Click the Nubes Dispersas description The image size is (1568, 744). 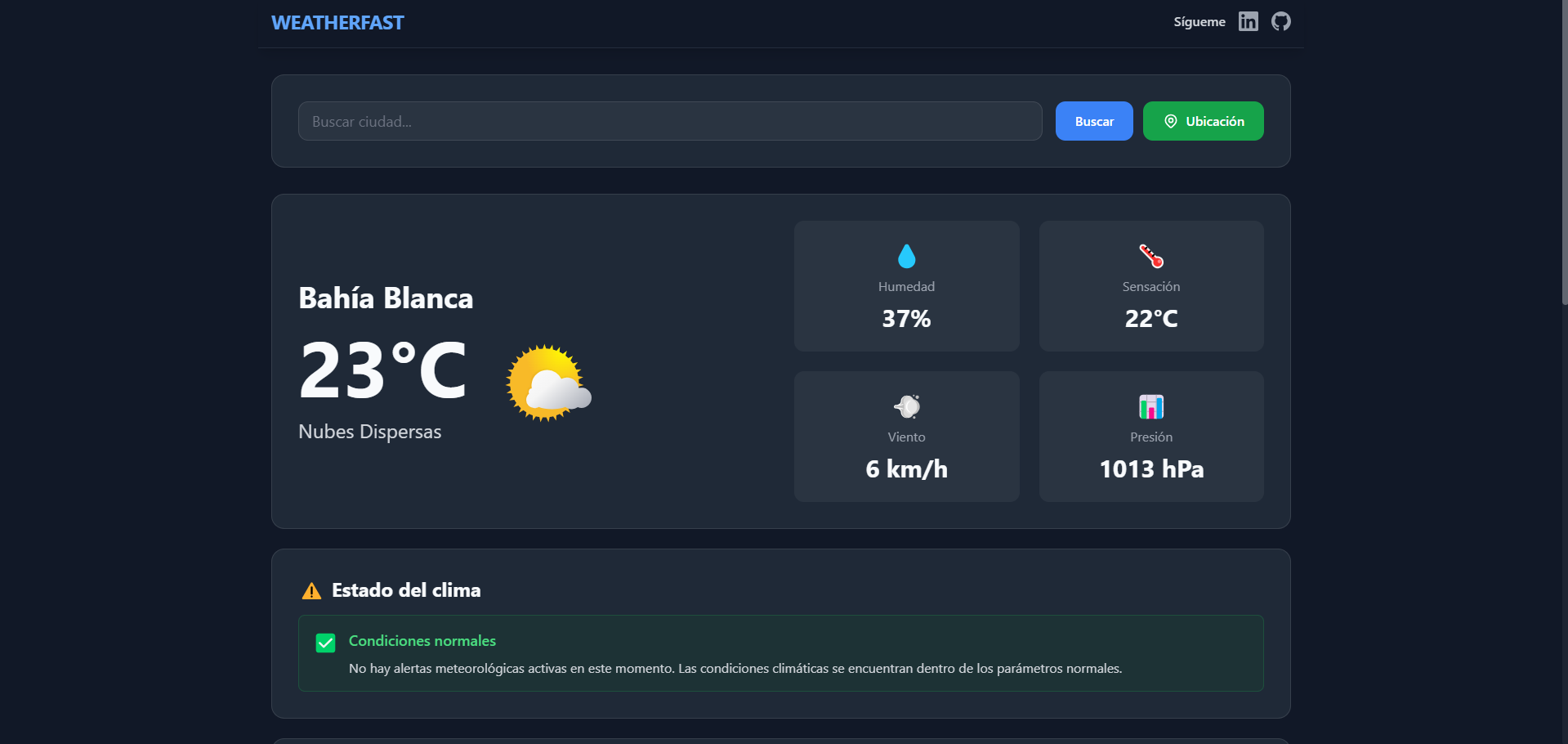(x=369, y=432)
